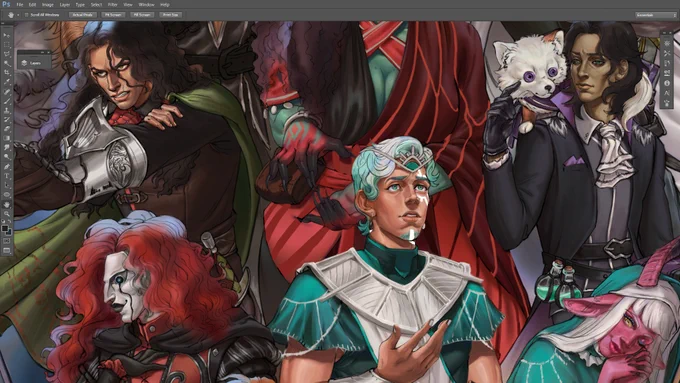The height and width of the screenshot is (383, 680).
Task: Select the History Brush tool
Action: (7, 119)
